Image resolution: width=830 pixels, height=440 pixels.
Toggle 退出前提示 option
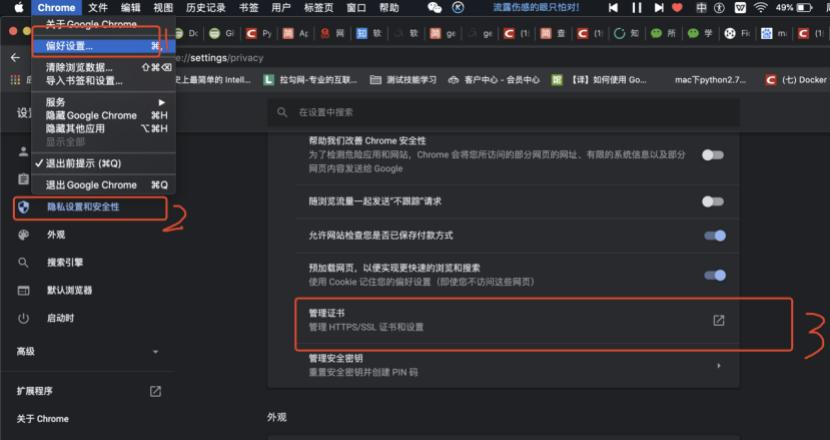click(x=104, y=163)
